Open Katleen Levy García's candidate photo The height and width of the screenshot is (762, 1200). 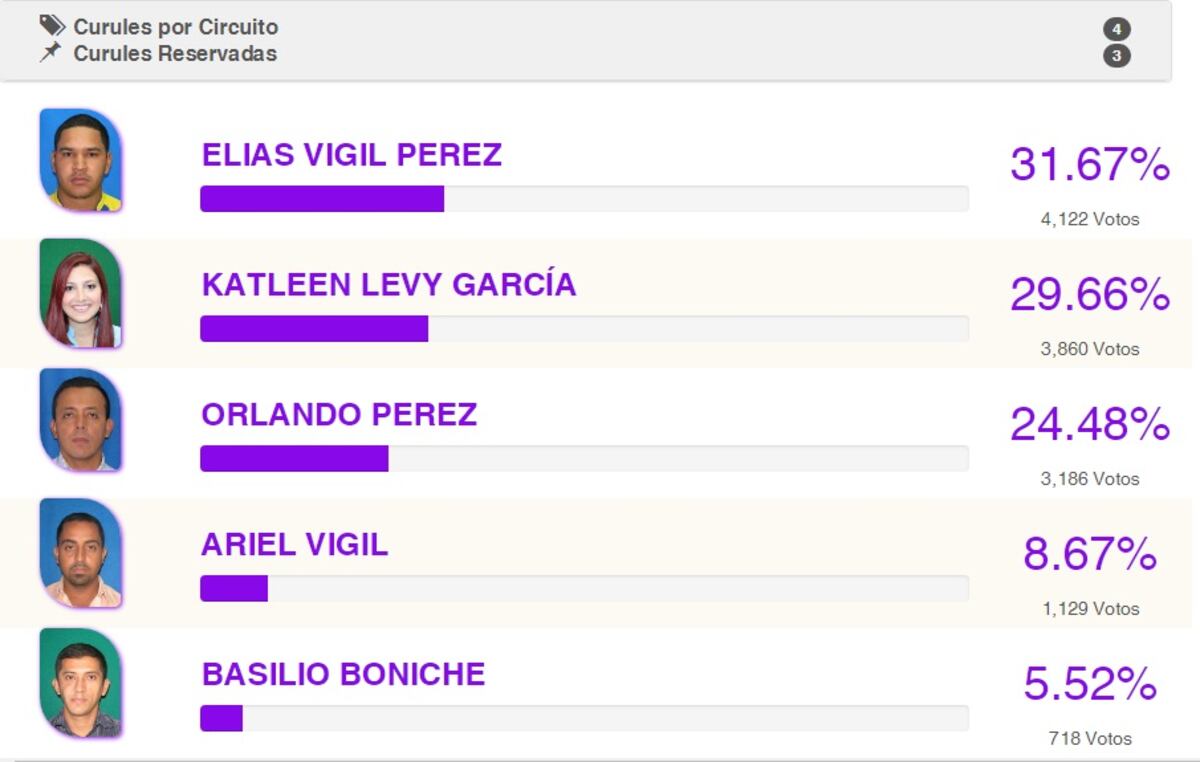[x=81, y=294]
